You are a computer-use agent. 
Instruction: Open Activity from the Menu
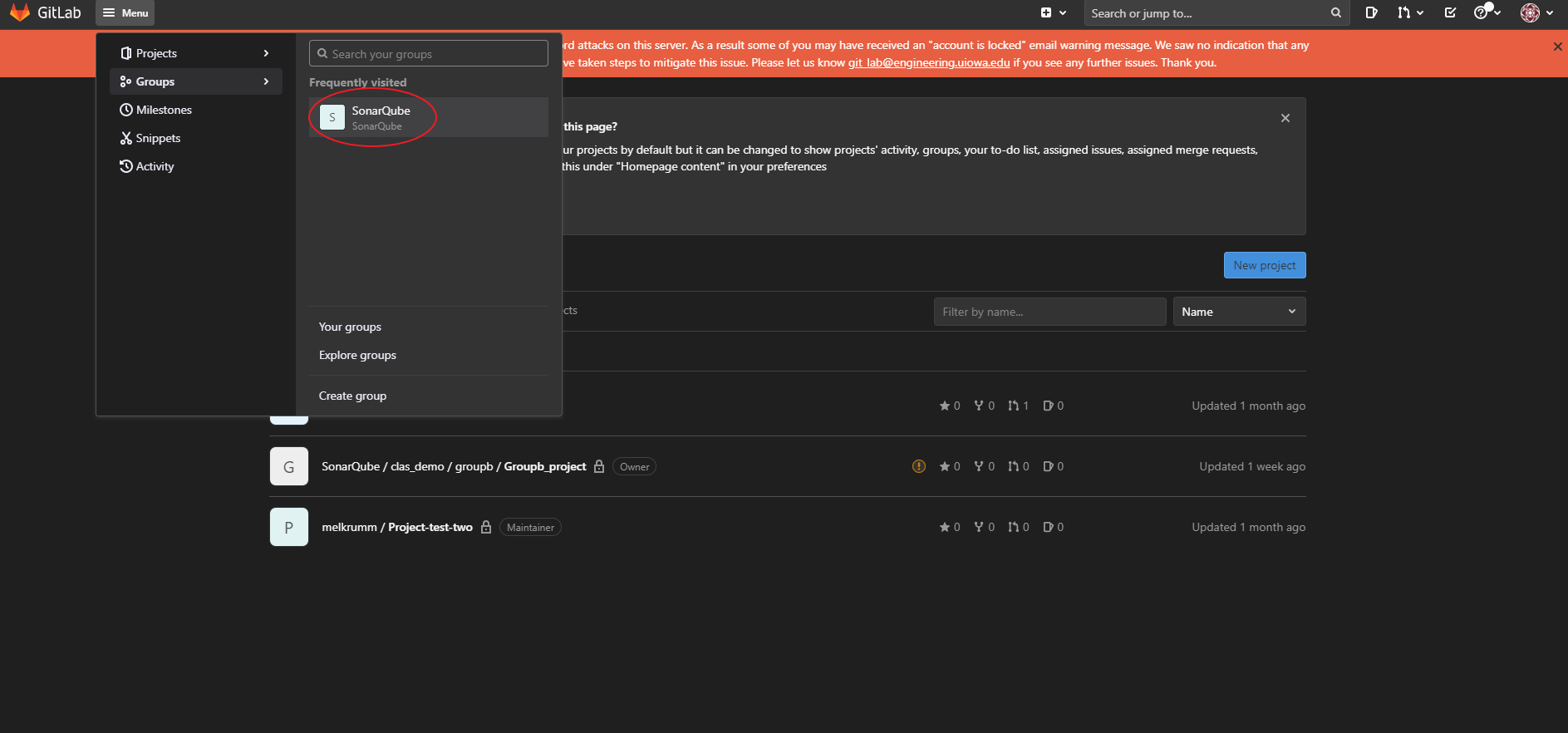point(155,166)
